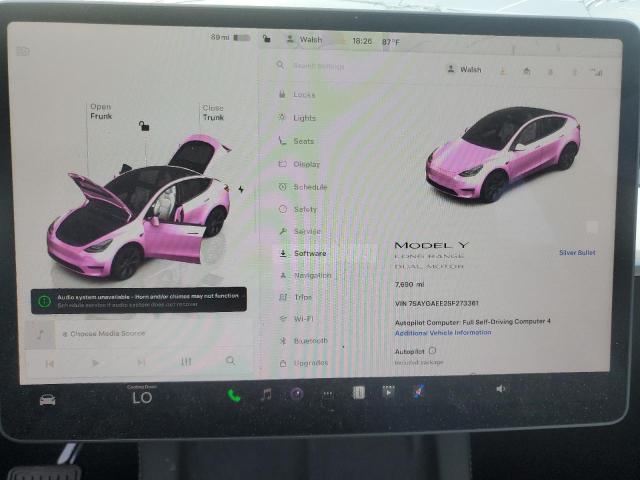Tap the battery range indicator

click(x=231, y=38)
